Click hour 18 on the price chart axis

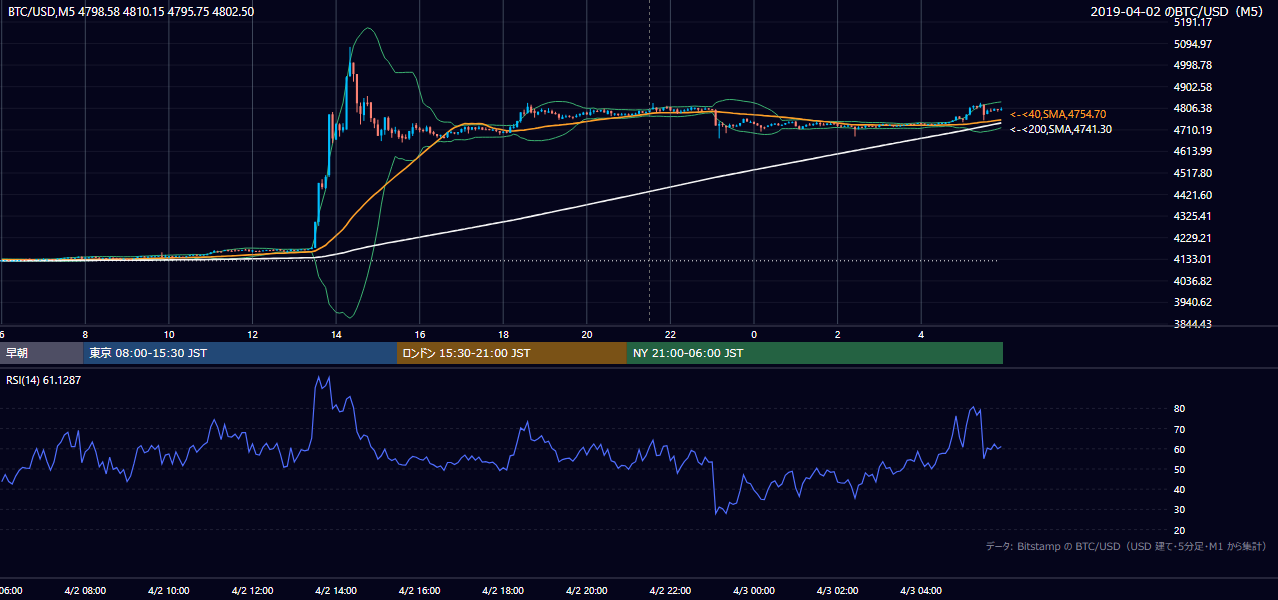pos(504,334)
